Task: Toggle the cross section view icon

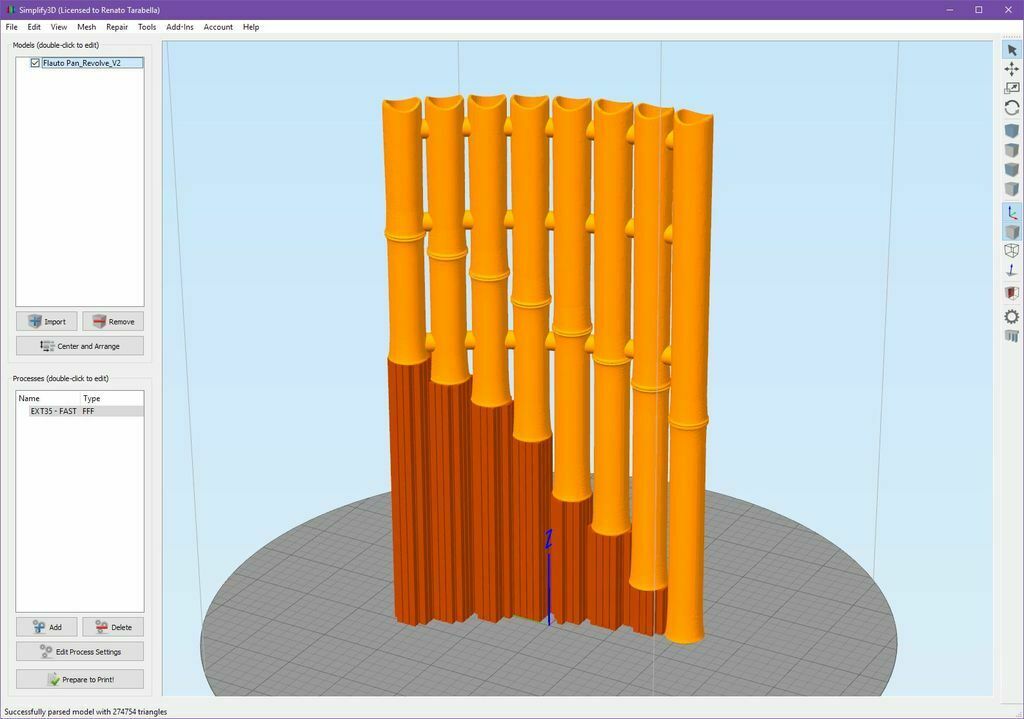Action: pyautogui.click(x=1011, y=291)
